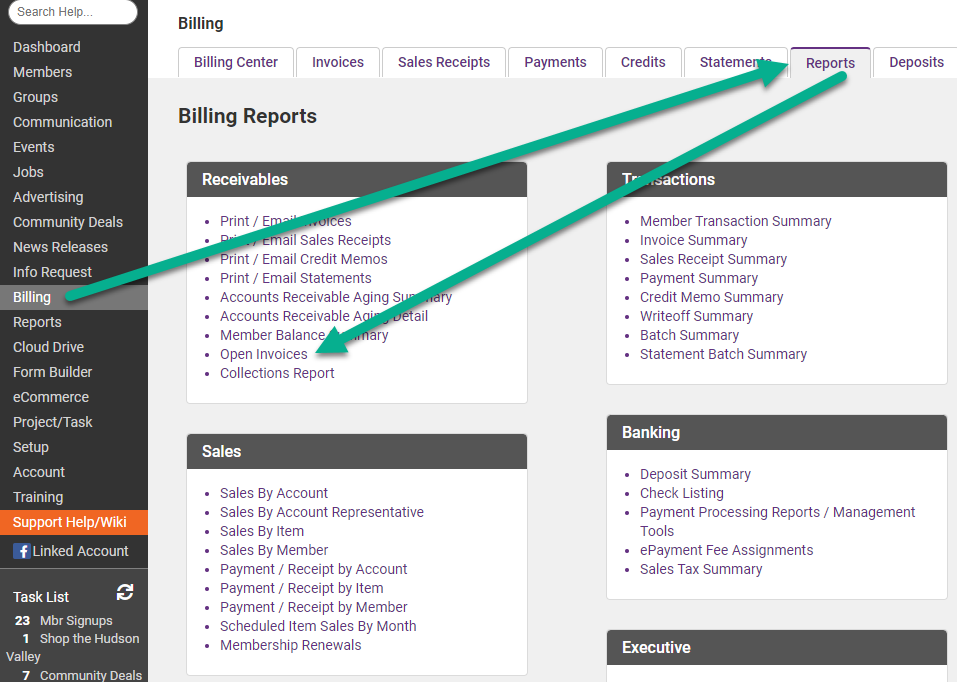
Task: Click the Deposit Summary link
Action: (x=695, y=474)
